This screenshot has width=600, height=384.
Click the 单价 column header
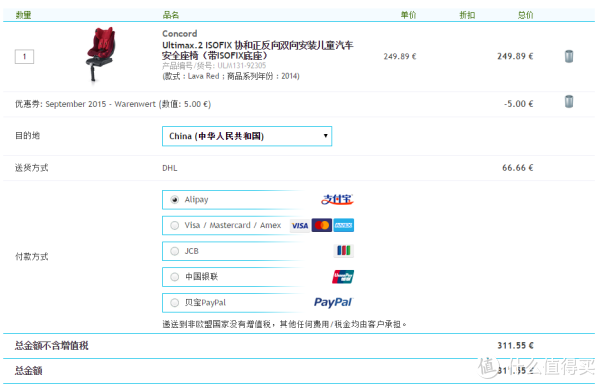click(x=408, y=15)
